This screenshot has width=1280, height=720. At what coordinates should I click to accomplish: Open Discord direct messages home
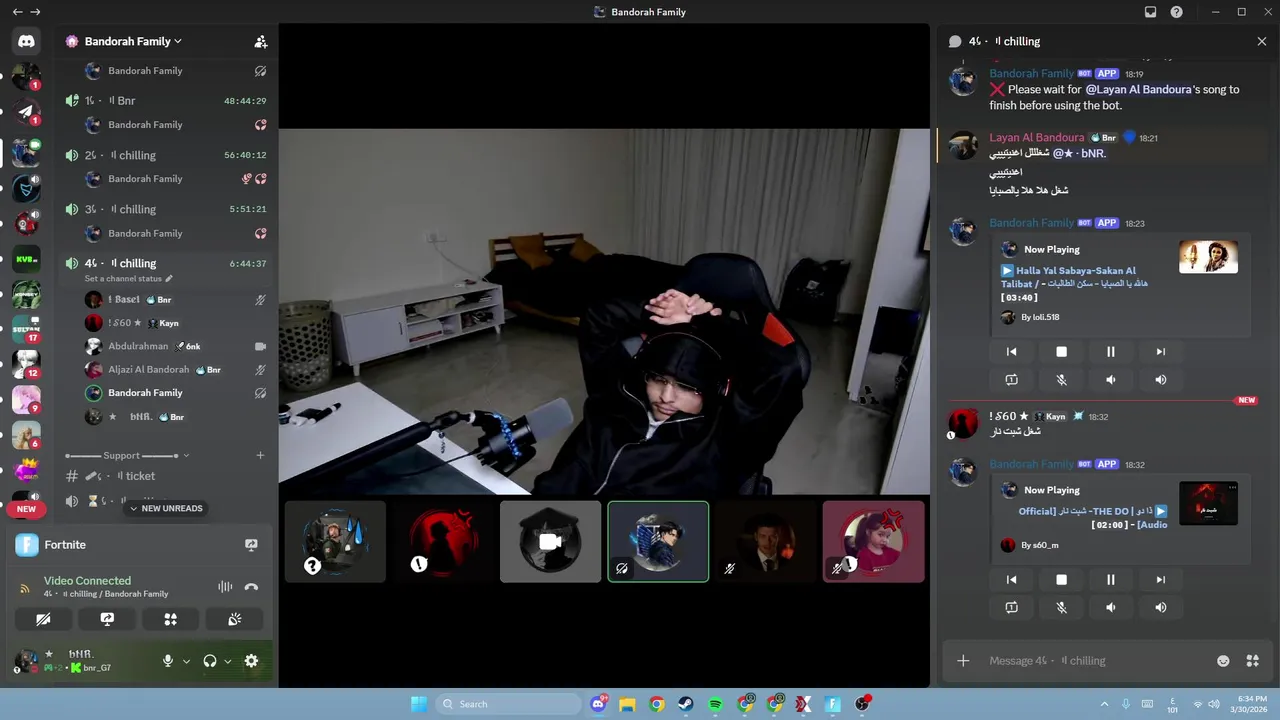26,41
